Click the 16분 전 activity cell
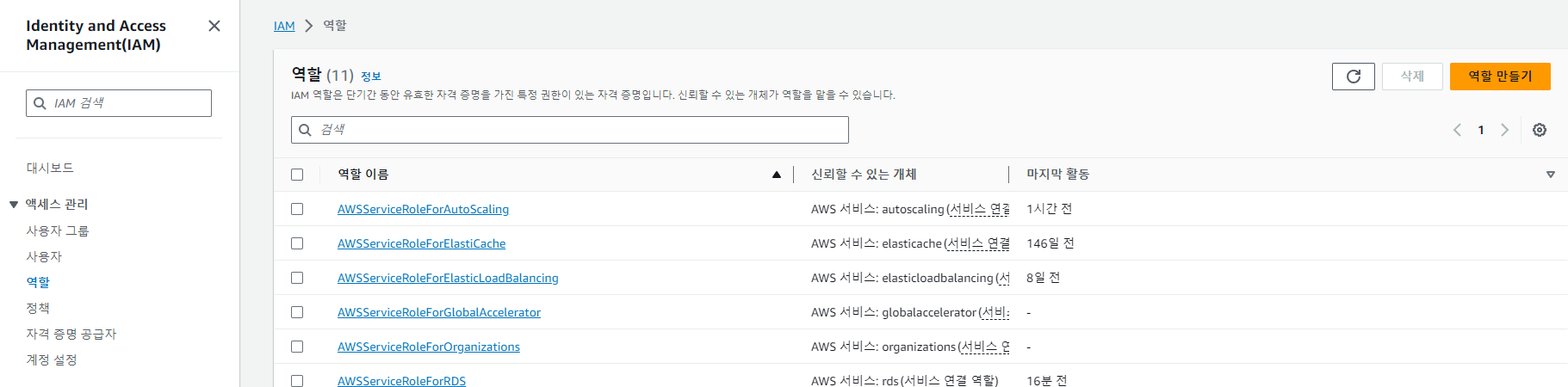 click(x=1047, y=380)
